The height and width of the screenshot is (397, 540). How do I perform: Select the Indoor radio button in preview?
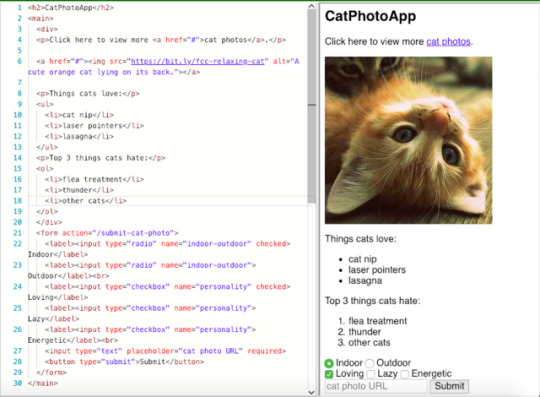(329, 363)
